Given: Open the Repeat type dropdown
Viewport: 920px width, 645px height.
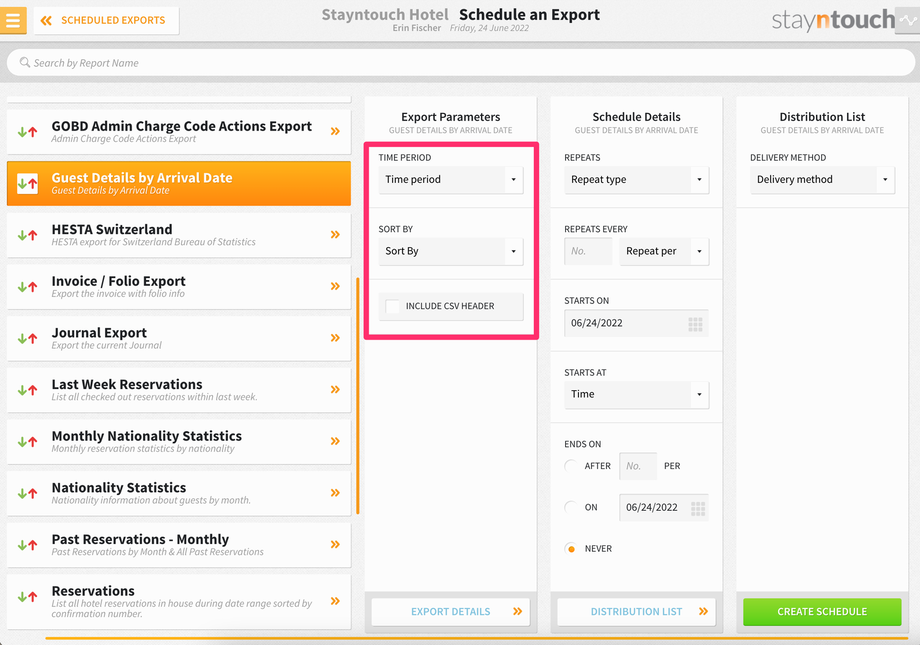Looking at the screenshot, I should click(637, 180).
